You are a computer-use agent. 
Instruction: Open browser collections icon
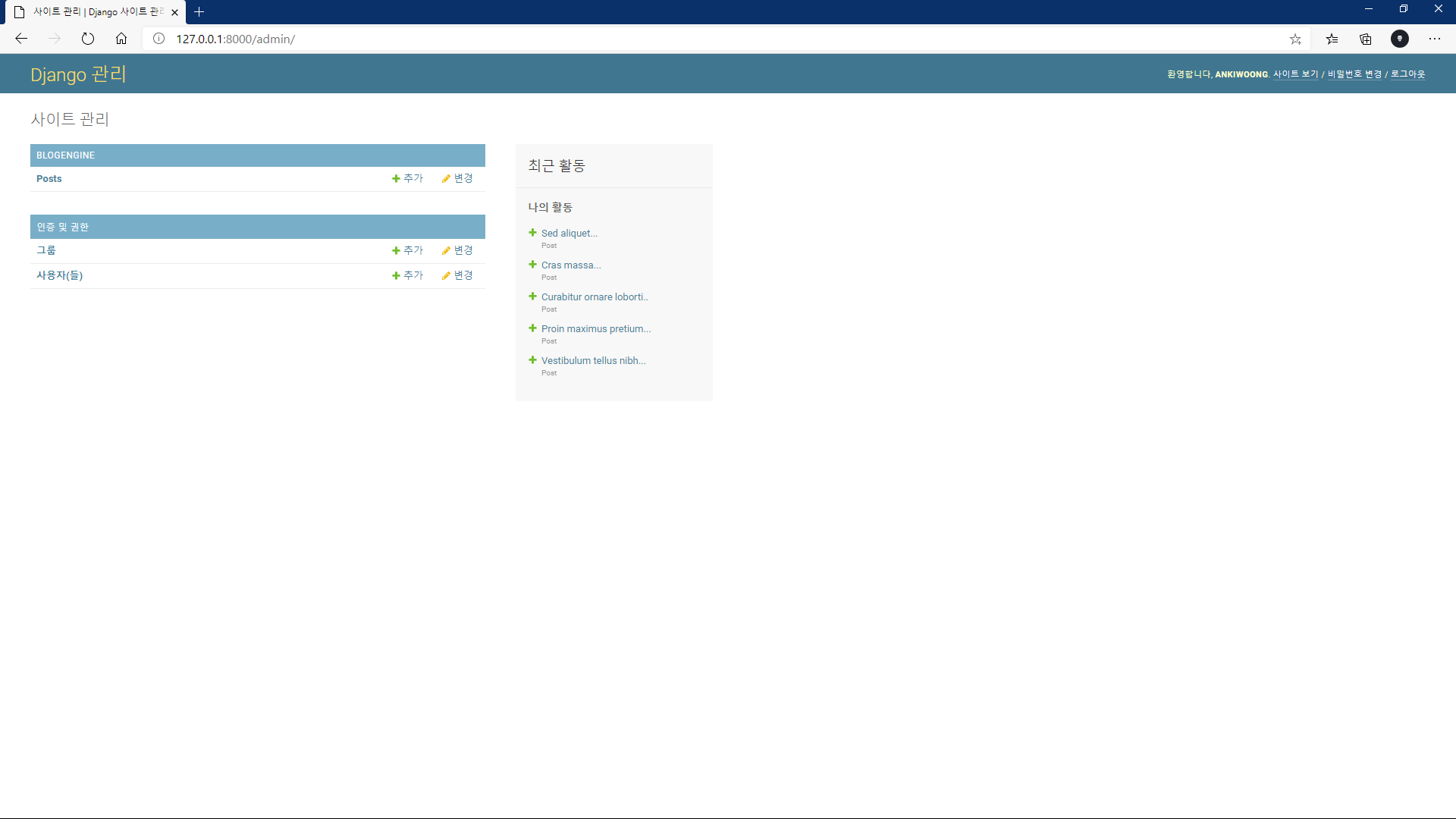pos(1366,39)
